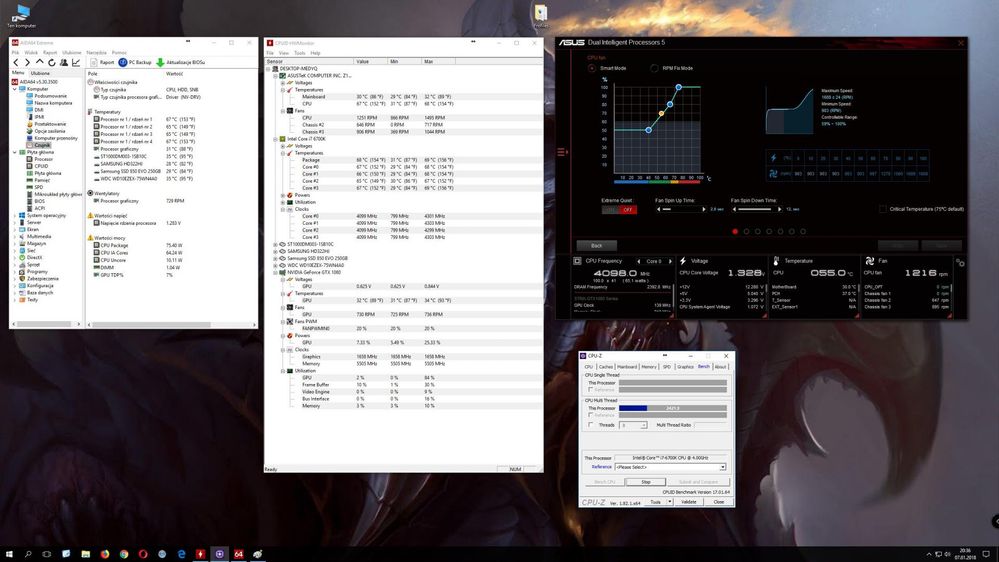Click the Validate button in CPU-Z
The height and width of the screenshot is (562, 999).
689,502
